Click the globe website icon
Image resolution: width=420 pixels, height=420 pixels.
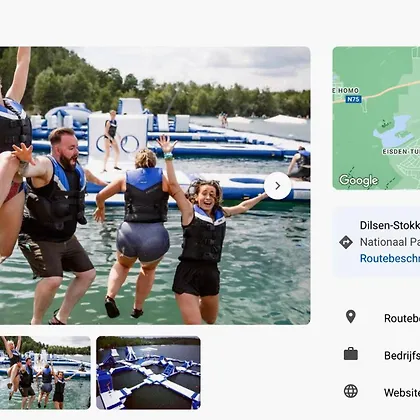351,391
